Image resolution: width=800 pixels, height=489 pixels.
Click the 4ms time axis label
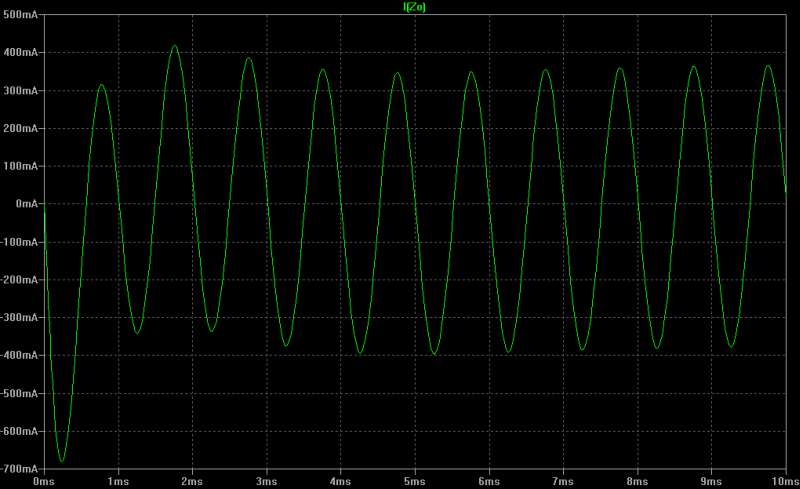tap(340, 481)
